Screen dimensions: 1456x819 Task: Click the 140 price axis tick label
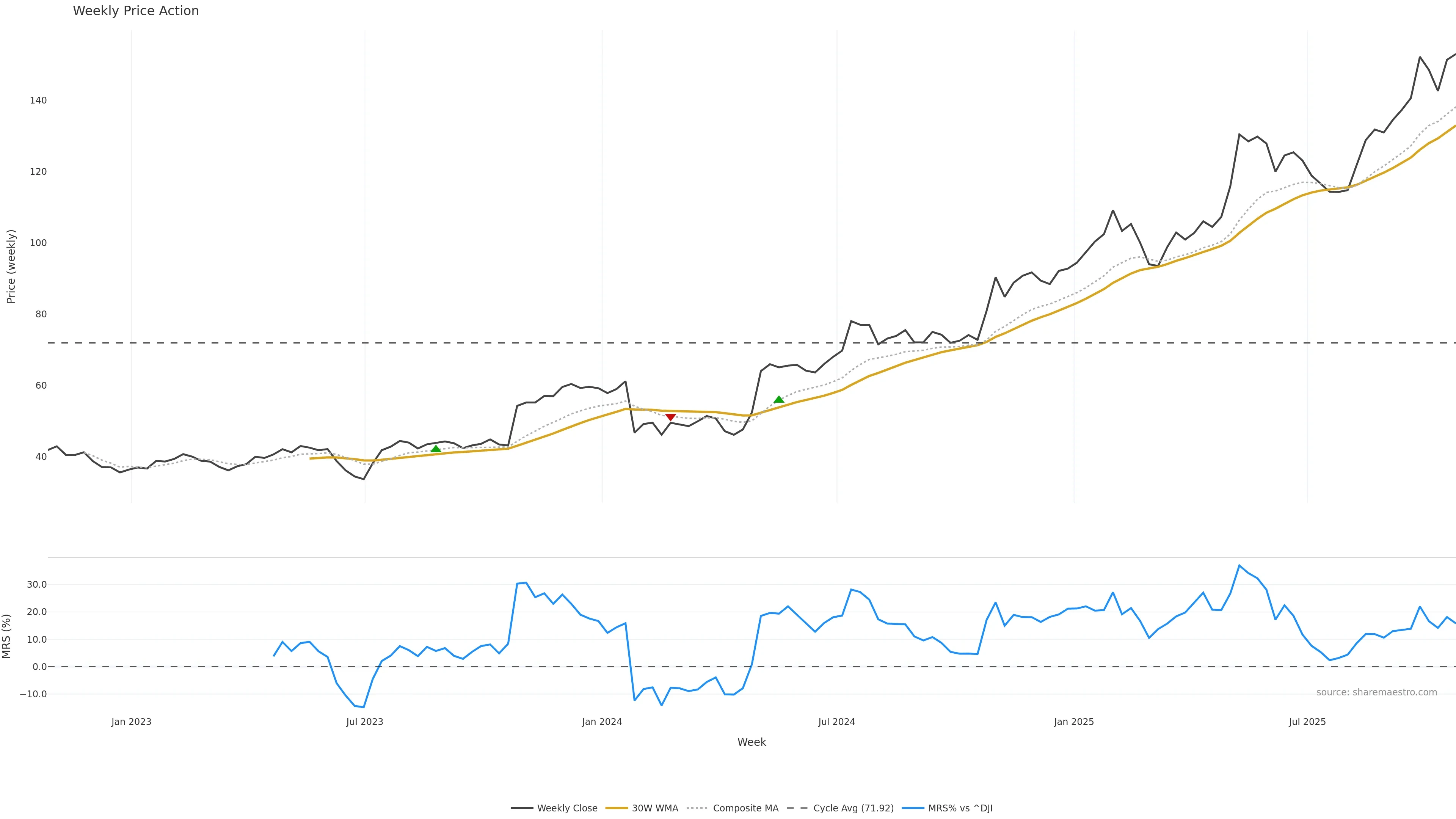[38, 100]
